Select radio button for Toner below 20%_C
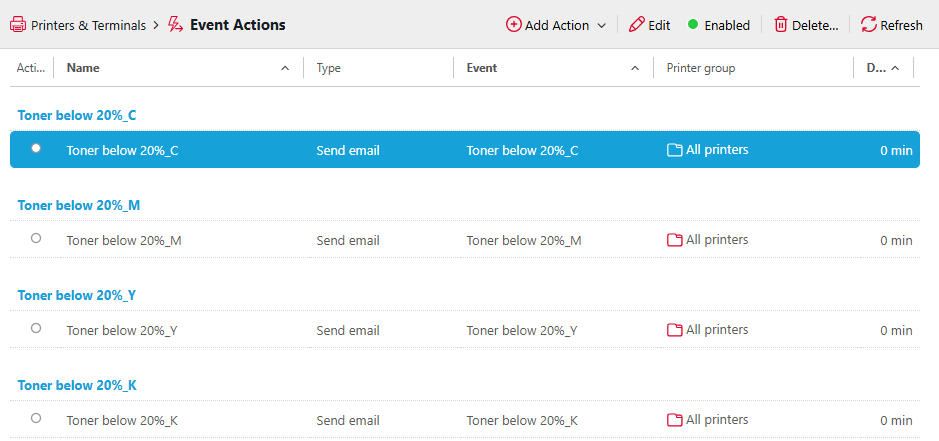This screenshot has width=939, height=441. [x=36, y=148]
